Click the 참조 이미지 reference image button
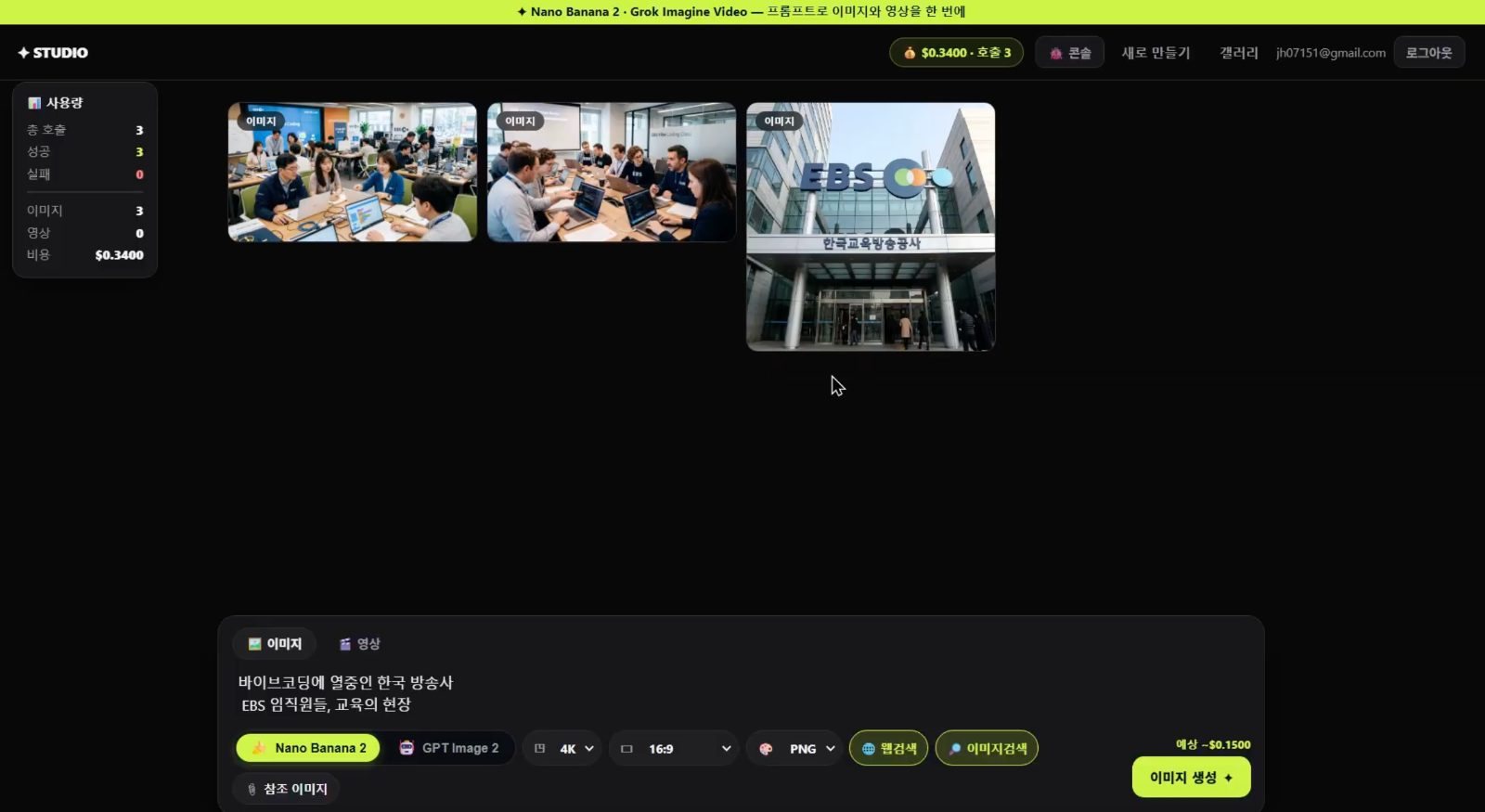This screenshot has height=812, width=1485. [x=286, y=789]
